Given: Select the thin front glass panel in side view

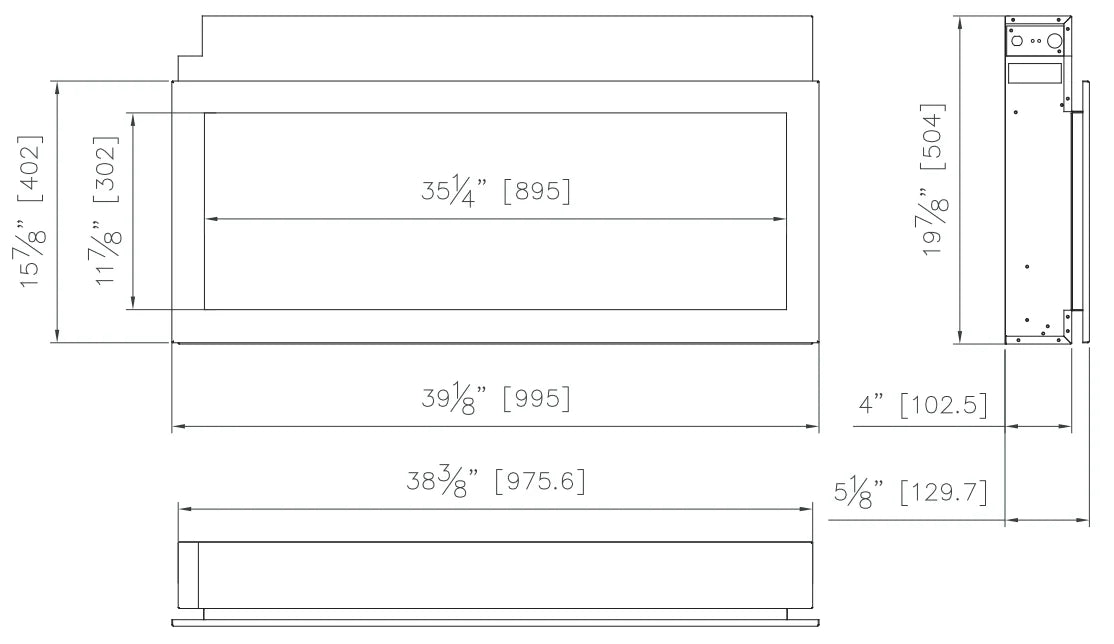Looking at the screenshot, I should point(1086,213).
